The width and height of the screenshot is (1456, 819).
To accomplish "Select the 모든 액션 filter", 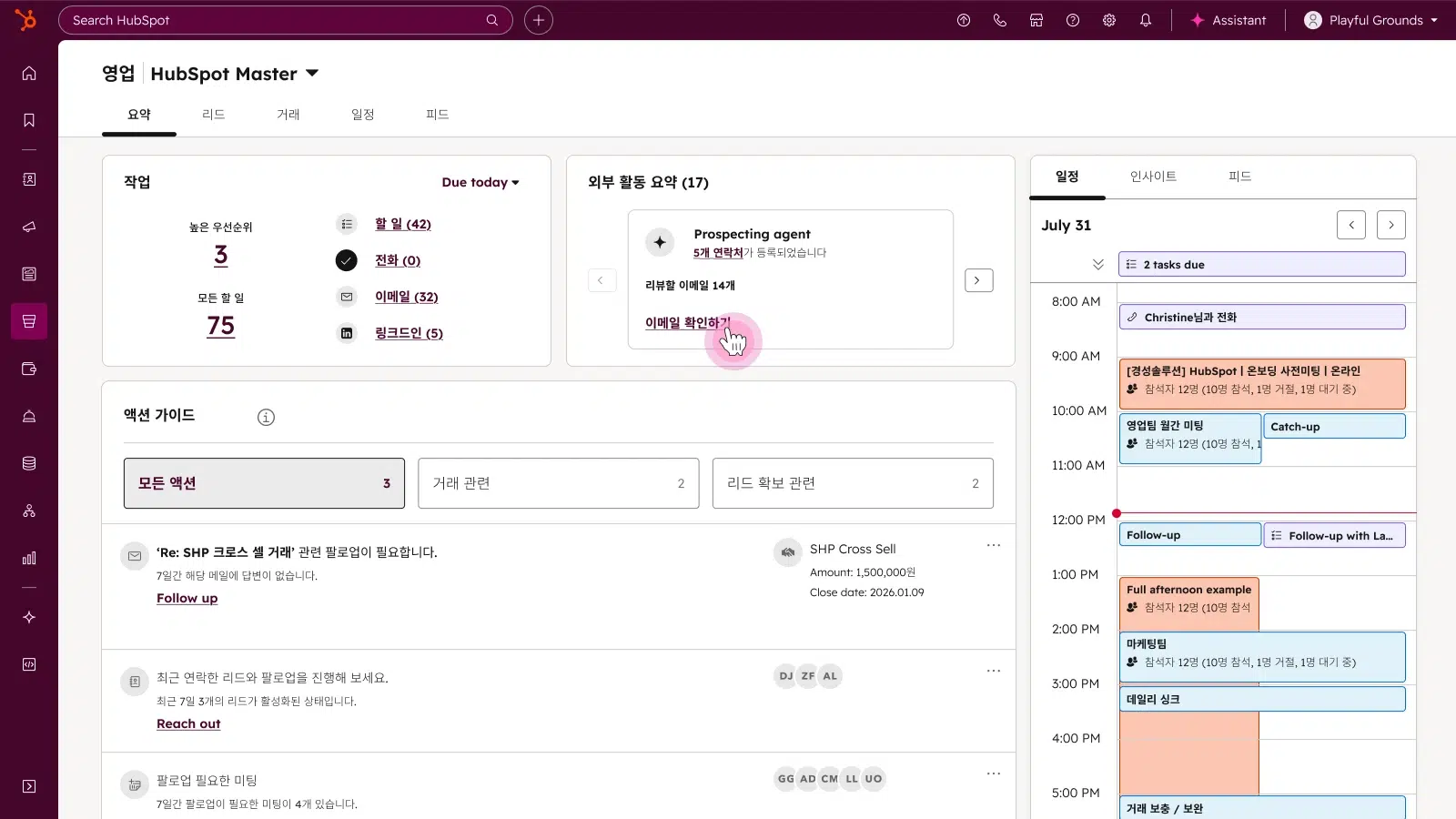I will (x=264, y=483).
